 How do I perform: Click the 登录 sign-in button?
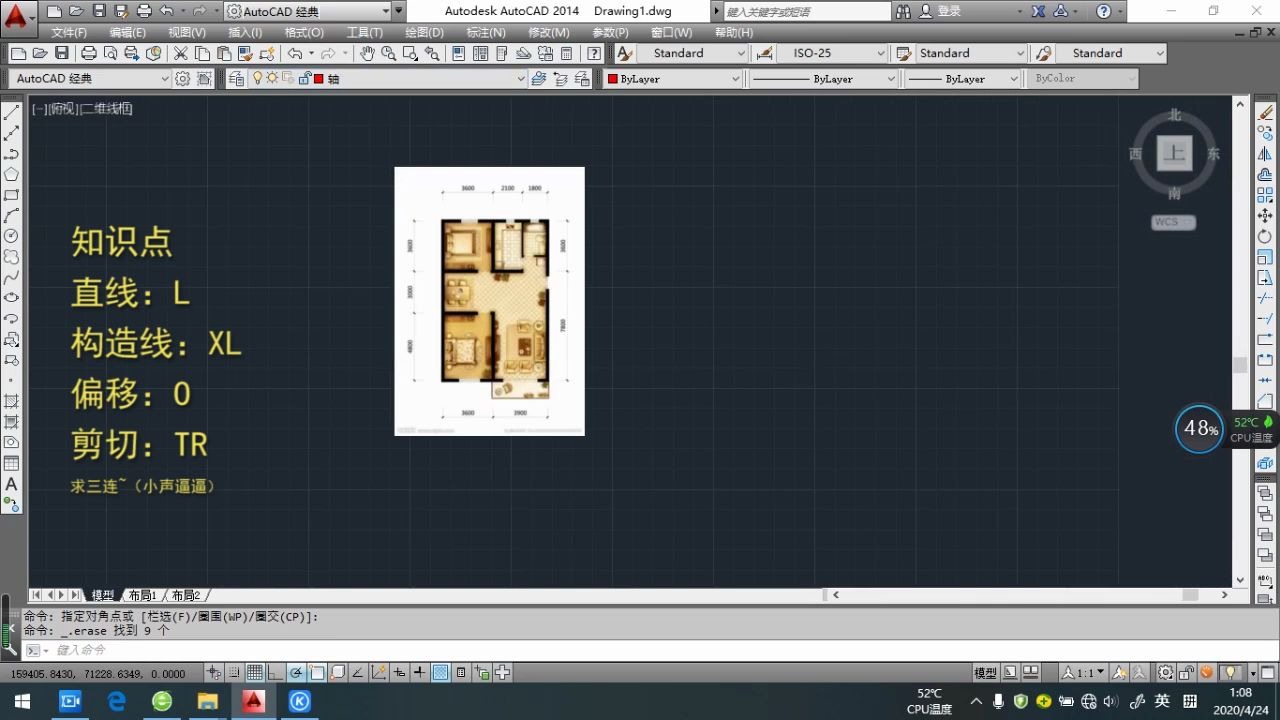point(941,11)
